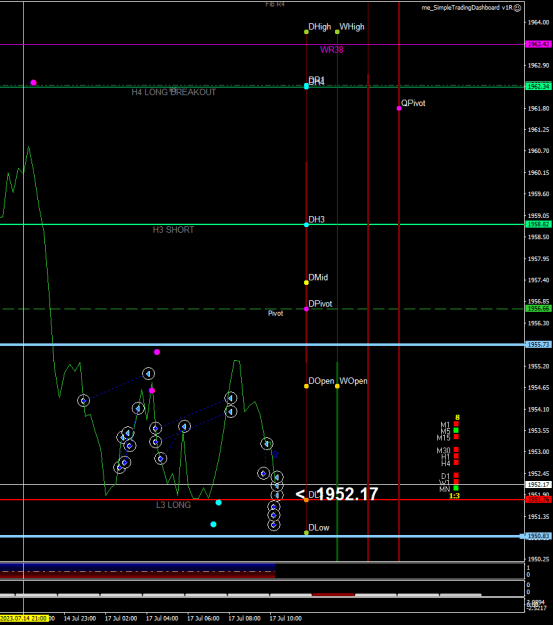Select the red 1951.76 price tag

tap(539, 499)
